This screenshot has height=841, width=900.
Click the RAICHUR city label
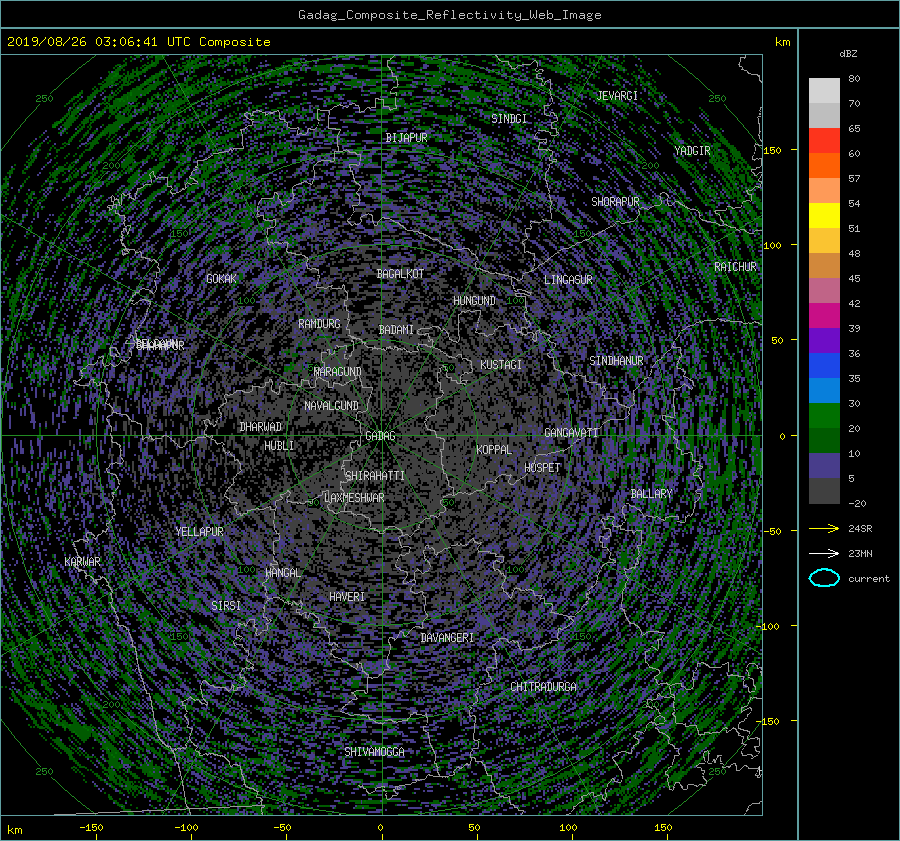(735, 267)
